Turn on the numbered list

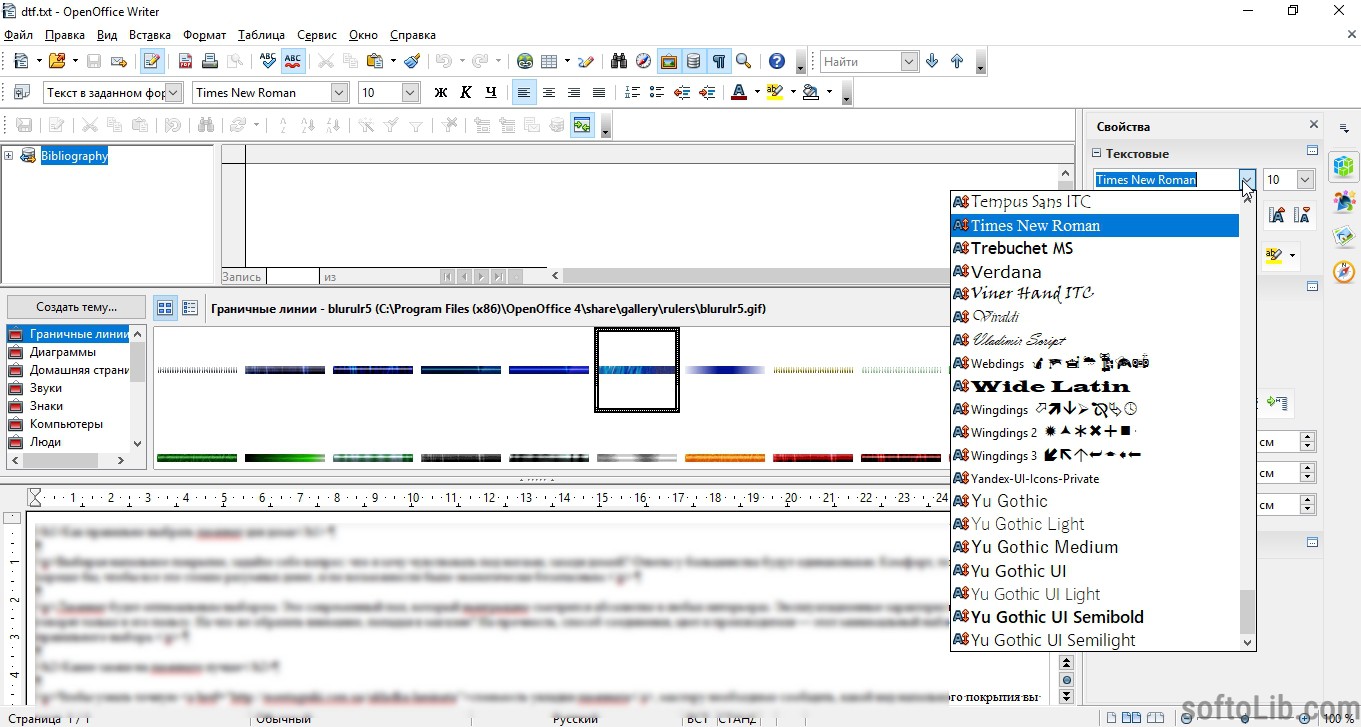pos(632,93)
